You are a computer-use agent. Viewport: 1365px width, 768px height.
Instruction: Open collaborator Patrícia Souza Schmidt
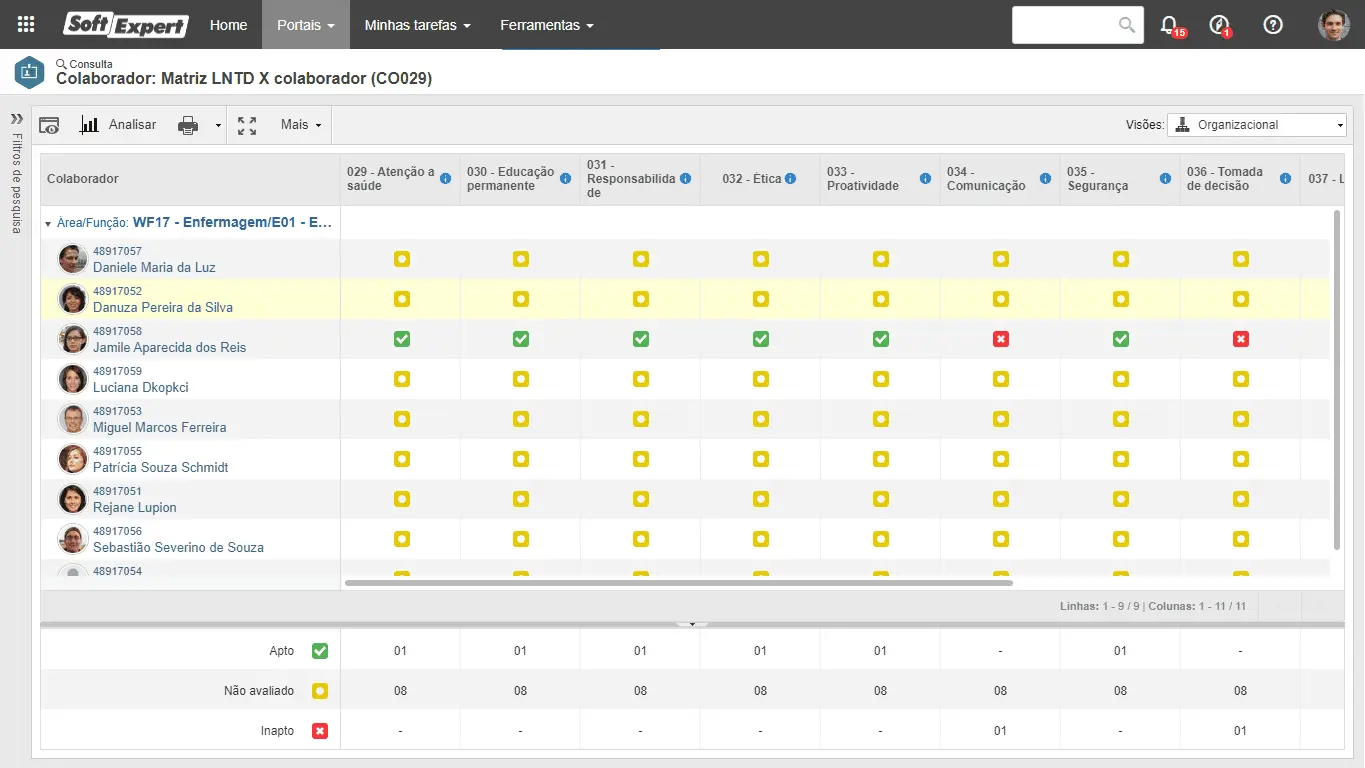click(161, 467)
